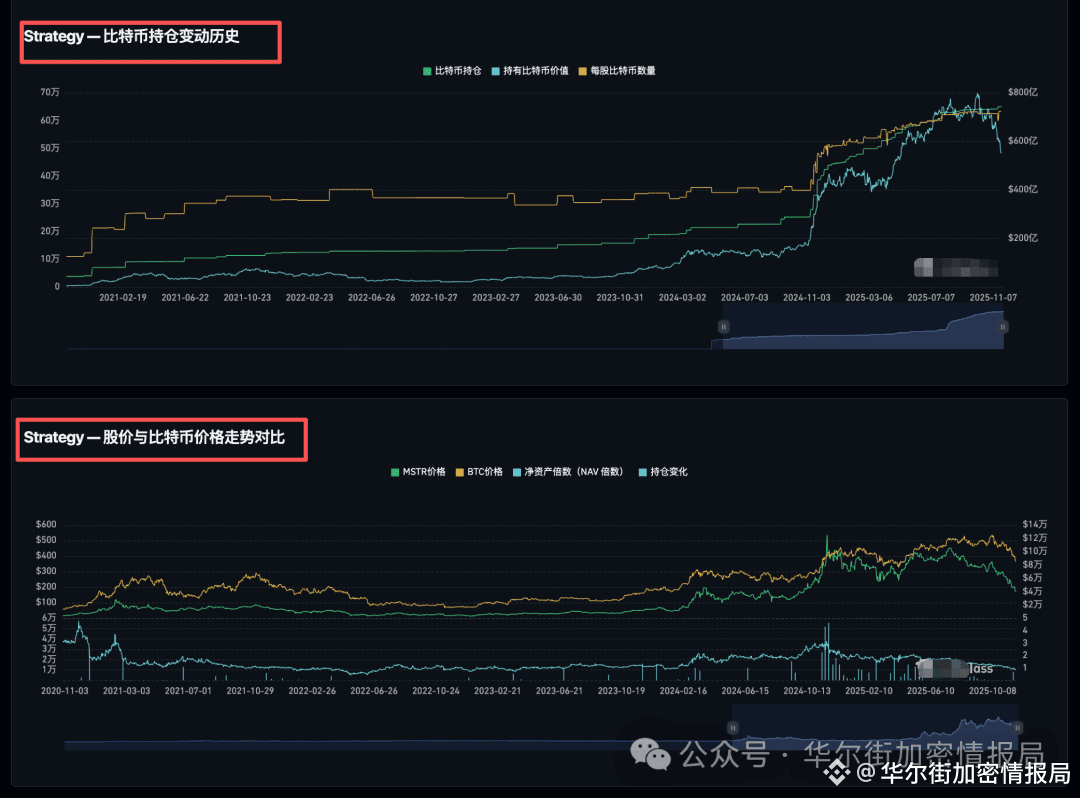
Task: Click the green MSTR价格 legend square icon
Action: [x=394, y=470]
